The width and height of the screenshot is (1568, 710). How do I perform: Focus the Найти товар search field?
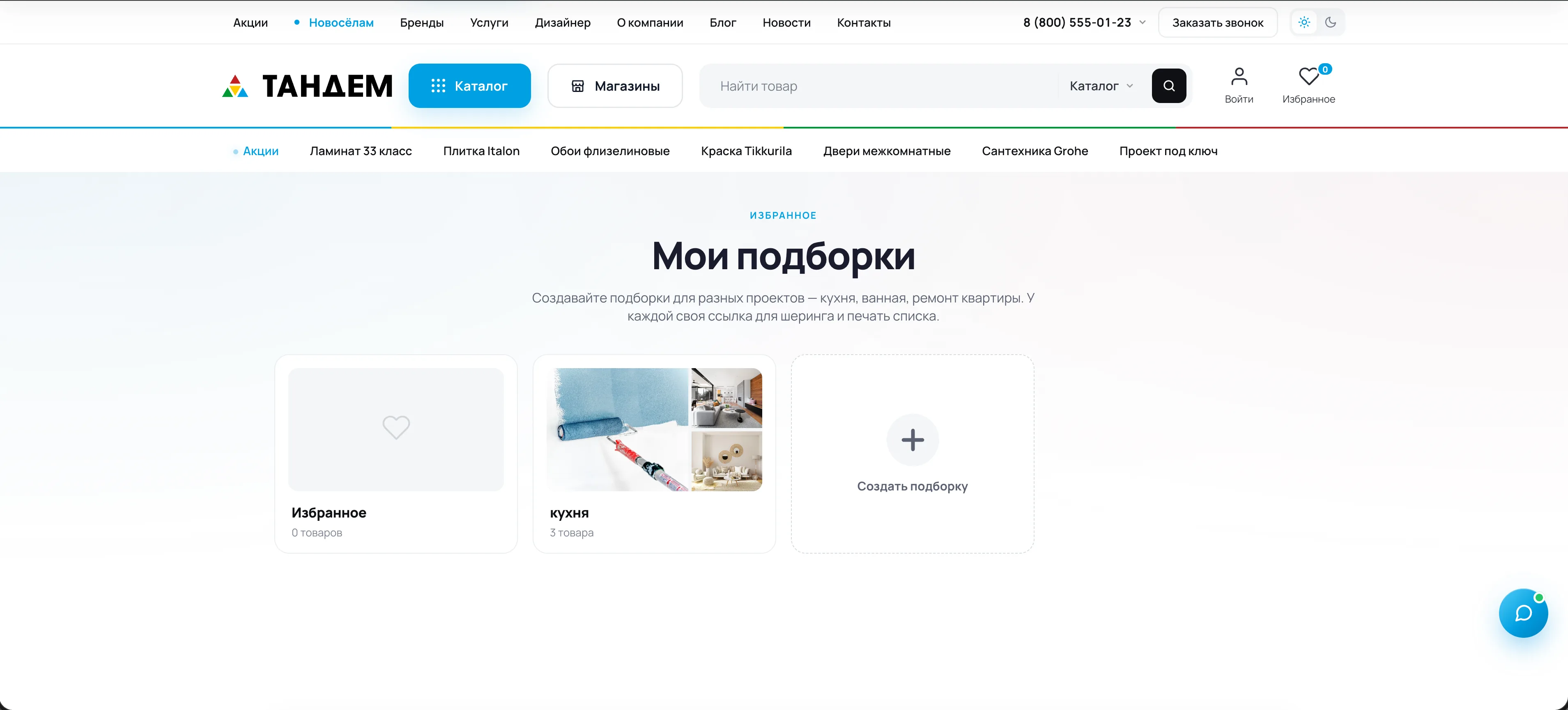click(880, 86)
